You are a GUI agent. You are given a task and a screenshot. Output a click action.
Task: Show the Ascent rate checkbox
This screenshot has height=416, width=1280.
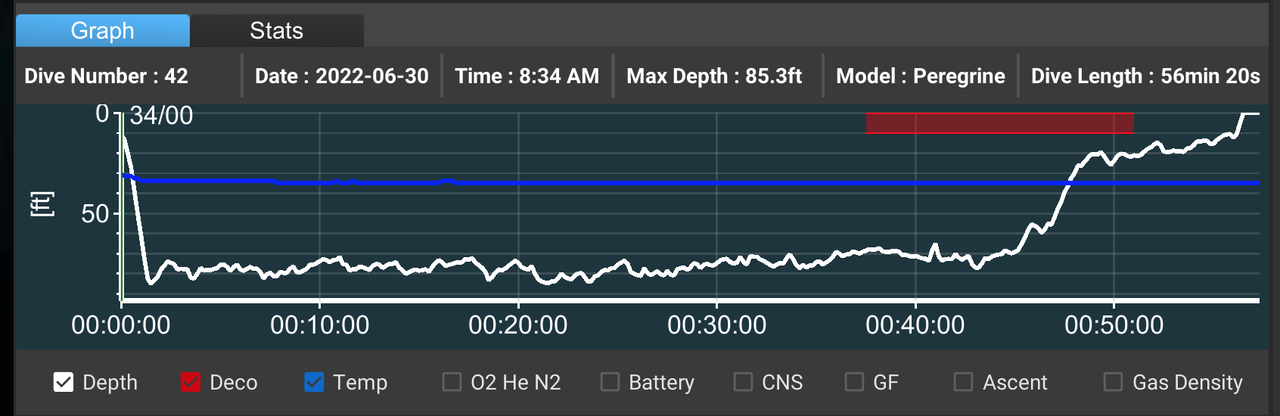963,382
